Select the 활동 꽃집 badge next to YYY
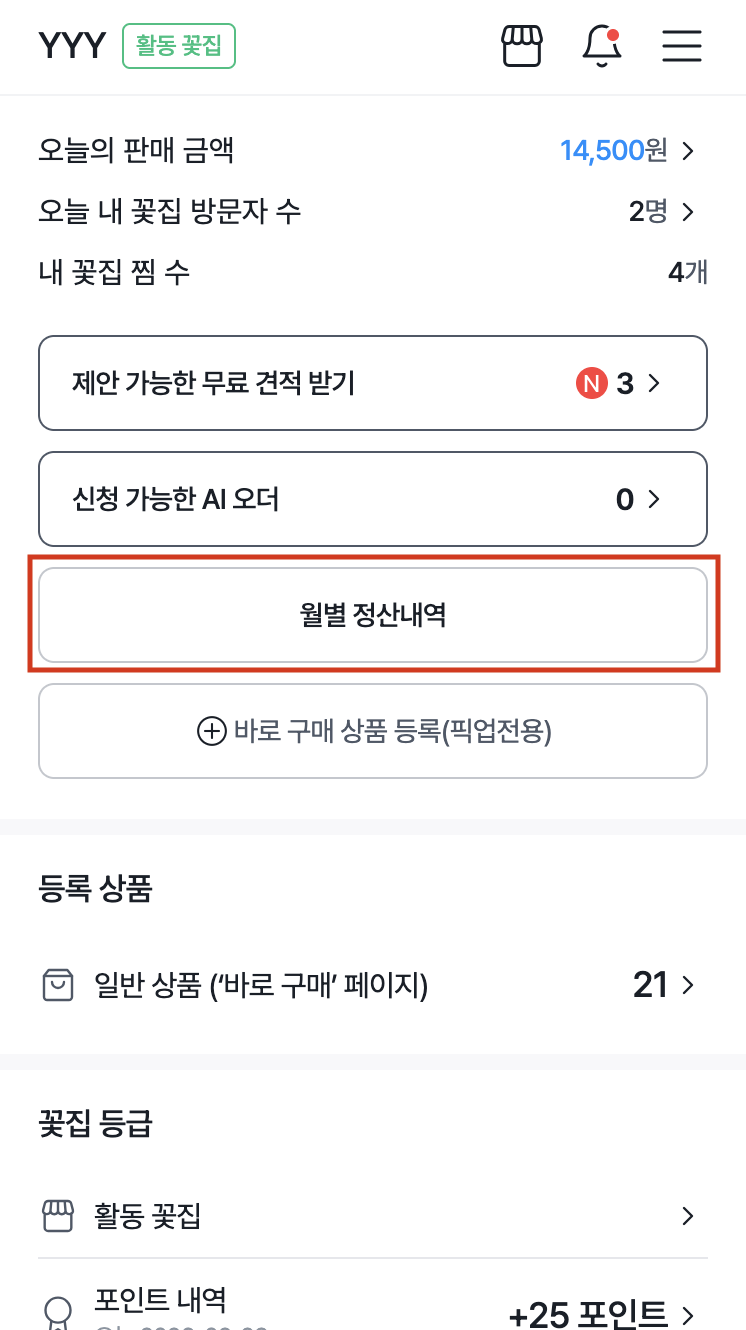The image size is (746, 1330). click(x=178, y=45)
